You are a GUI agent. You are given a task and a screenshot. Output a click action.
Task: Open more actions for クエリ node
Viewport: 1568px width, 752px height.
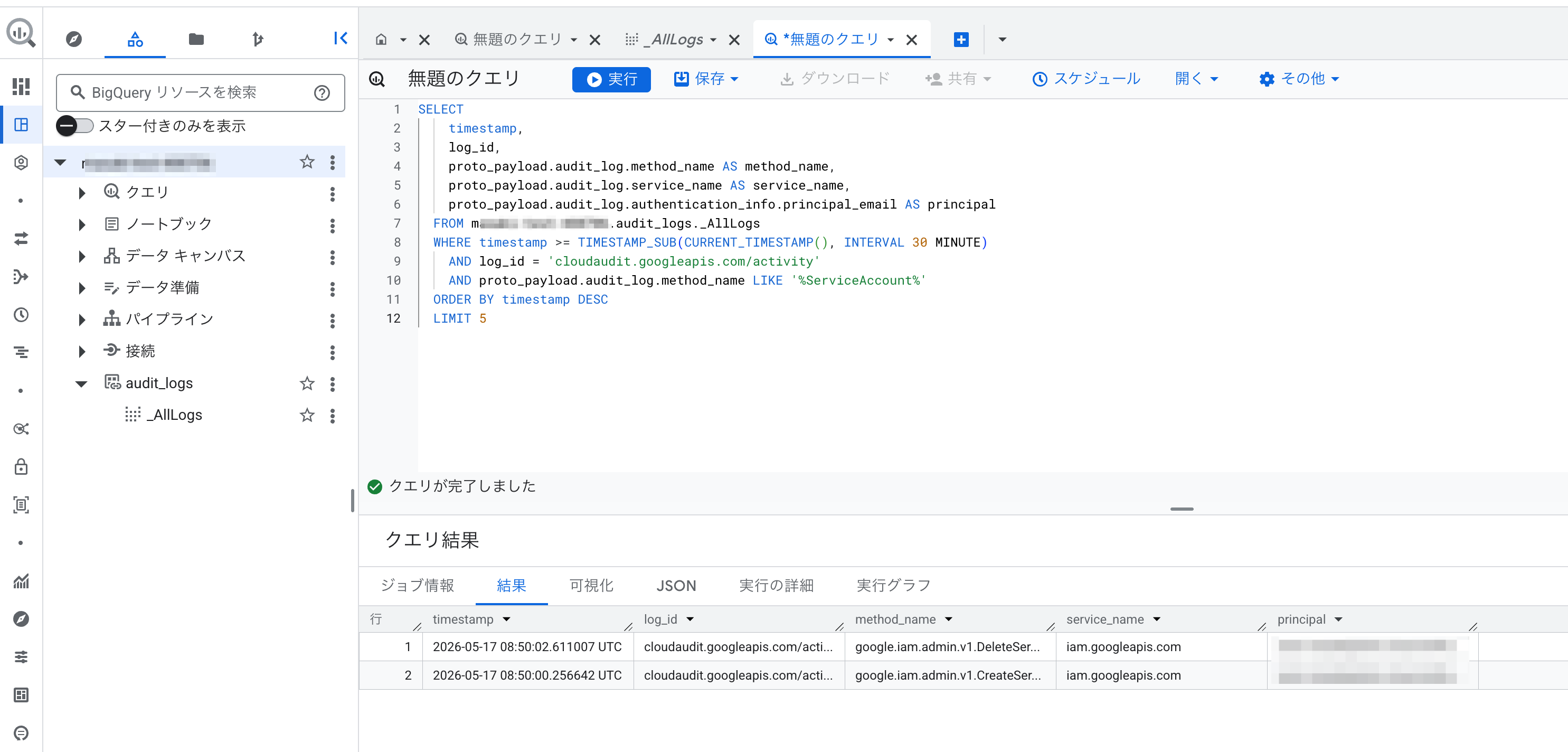point(333,194)
